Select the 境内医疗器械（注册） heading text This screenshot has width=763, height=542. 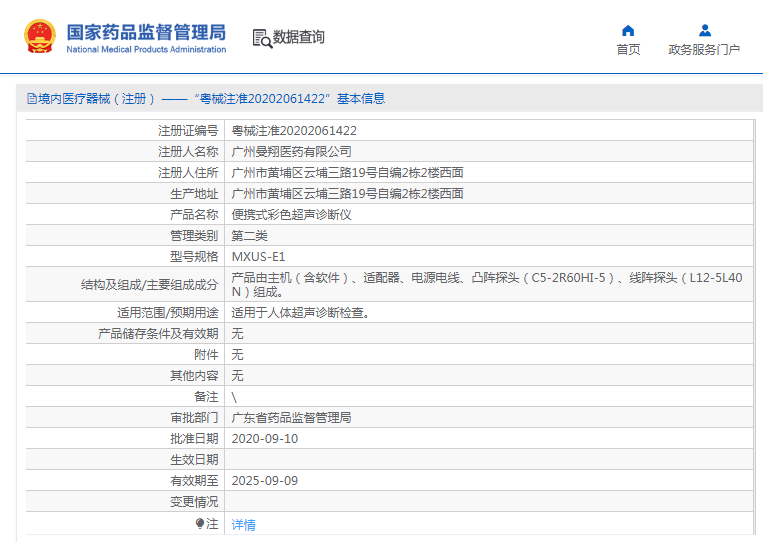pyautogui.click(x=97, y=99)
